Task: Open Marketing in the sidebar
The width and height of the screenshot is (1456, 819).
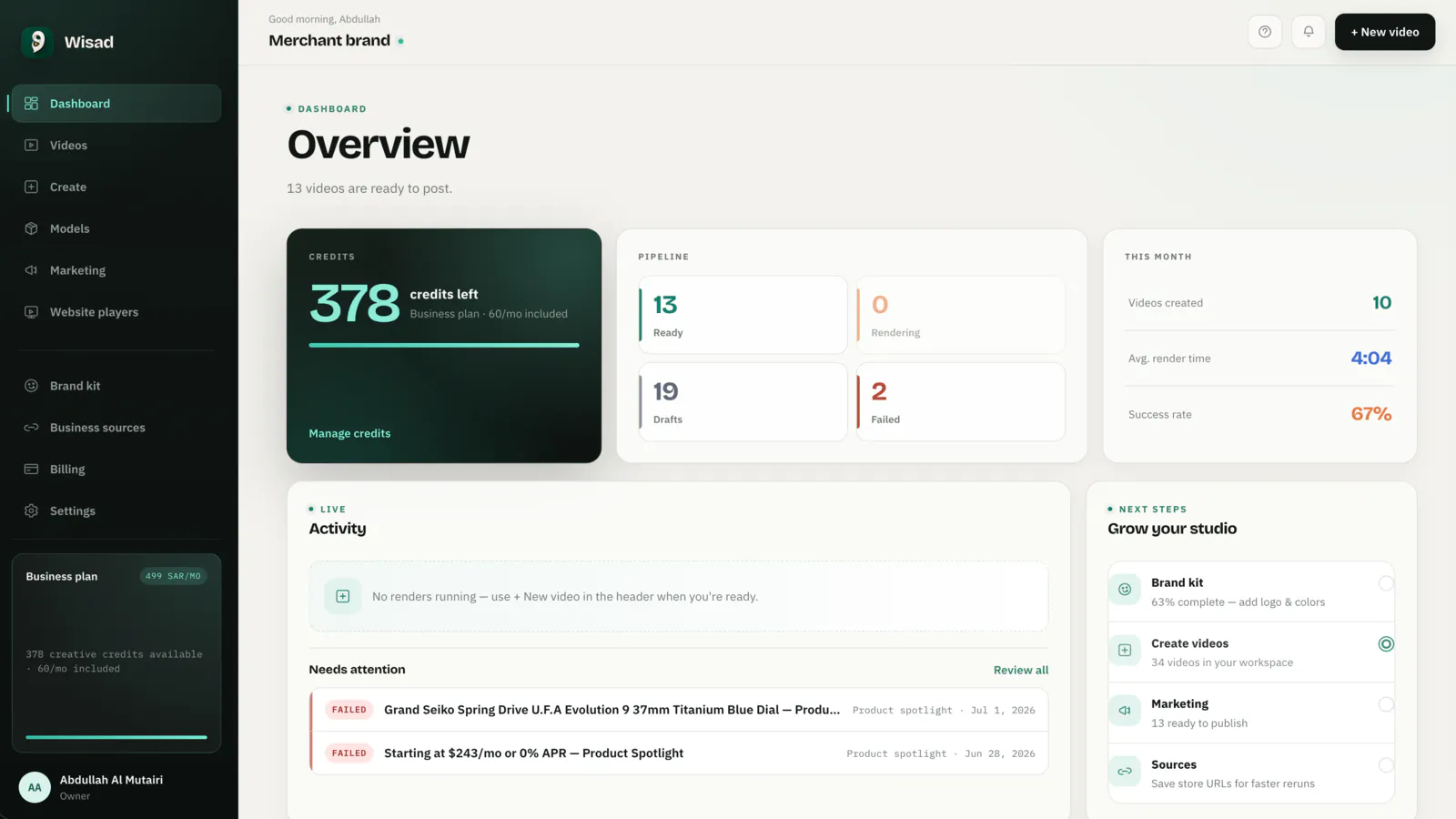Action: [116, 270]
